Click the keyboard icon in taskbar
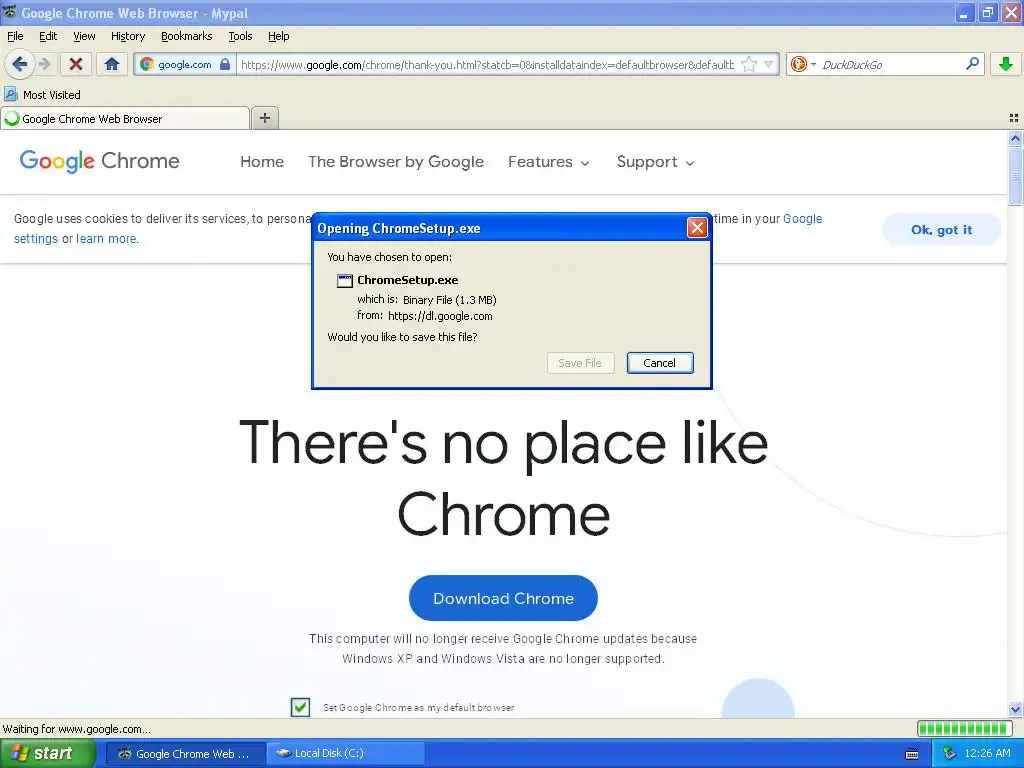The image size is (1024, 768). (912, 754)
